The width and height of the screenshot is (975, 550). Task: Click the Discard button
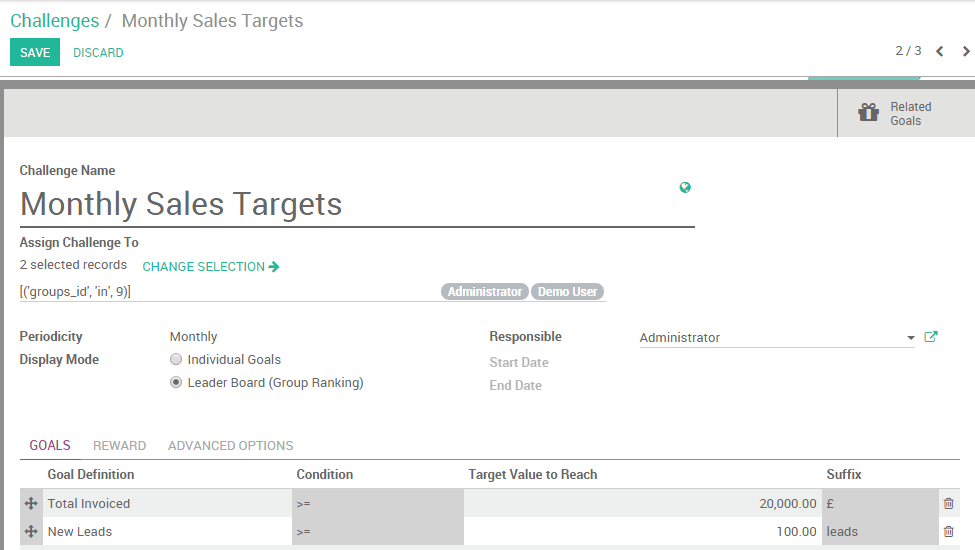tap(98, 53)
